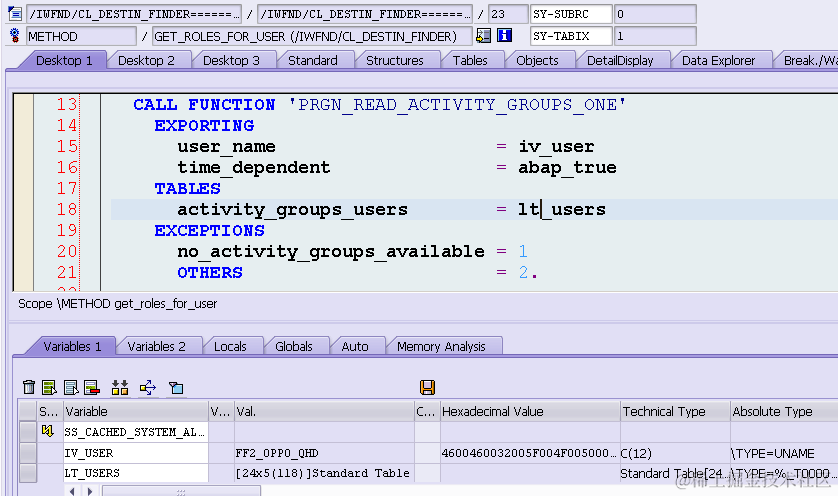Click the second /IWFND/CL_DESTIN_FINDER include field
838x496 pixels.
pos(365,14)
